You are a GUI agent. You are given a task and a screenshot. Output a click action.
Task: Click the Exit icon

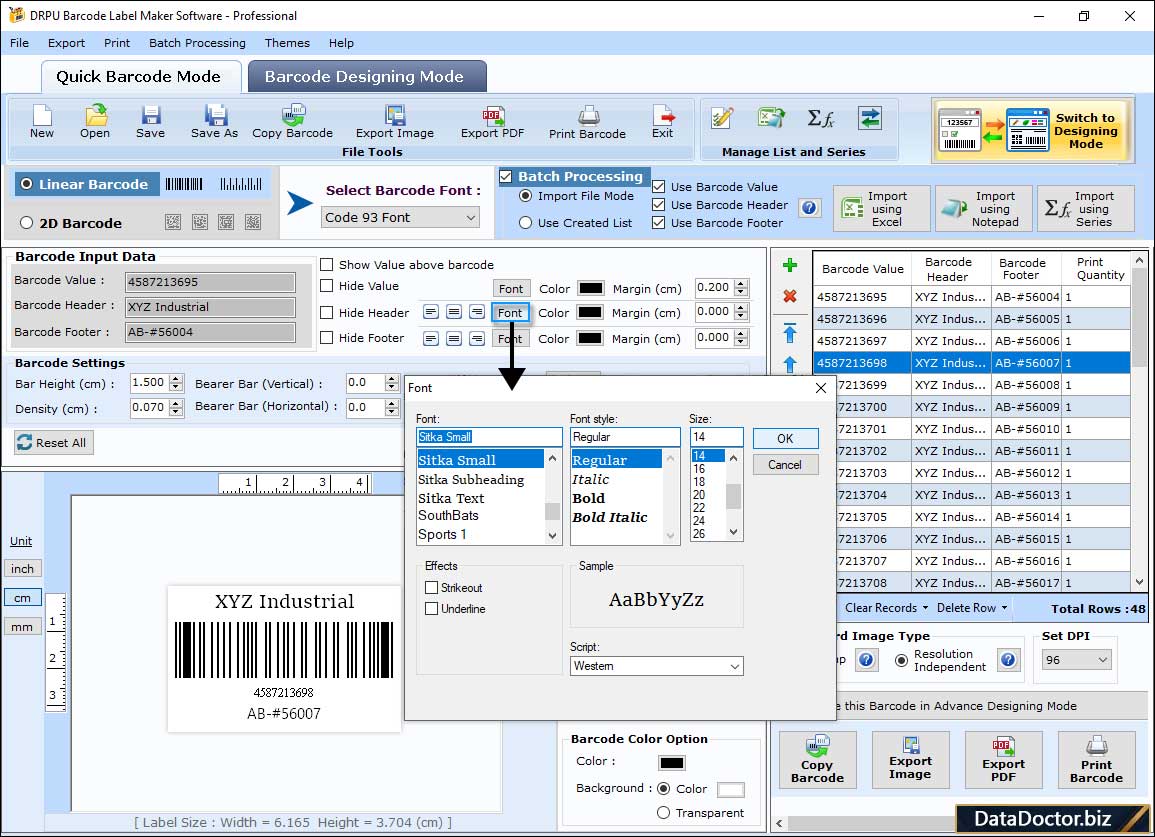tap(662, 122)
